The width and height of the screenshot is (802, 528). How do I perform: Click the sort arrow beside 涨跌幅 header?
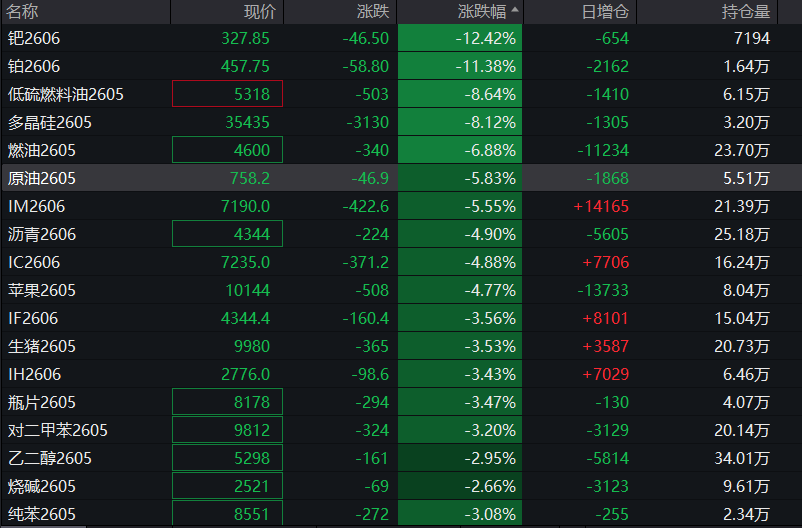pyautogui.click(x=515, y=11)
